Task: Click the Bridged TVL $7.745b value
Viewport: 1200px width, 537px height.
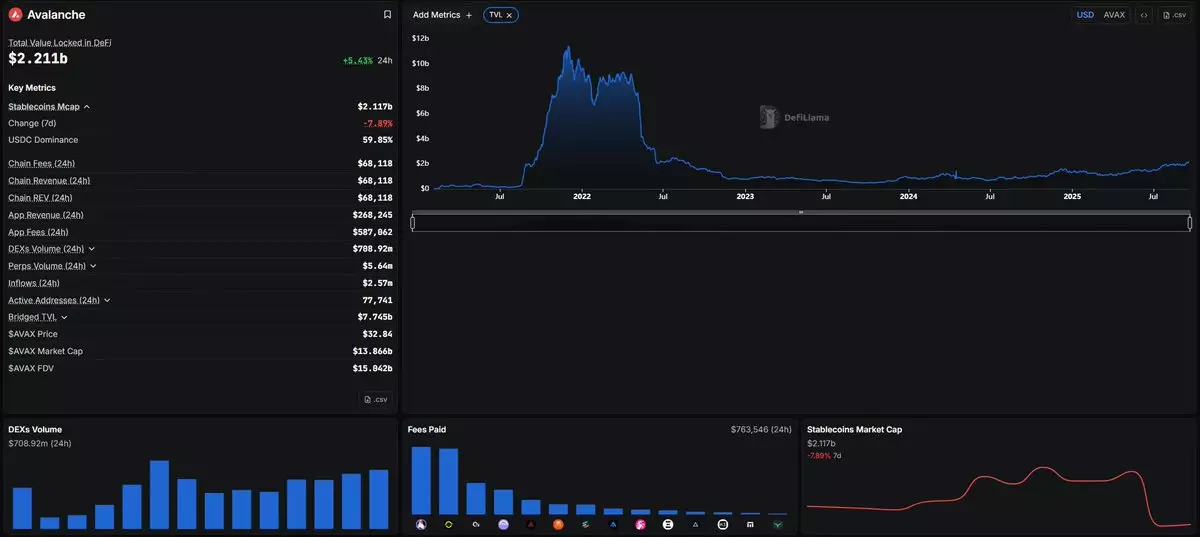Action: (x=375, y=317)
